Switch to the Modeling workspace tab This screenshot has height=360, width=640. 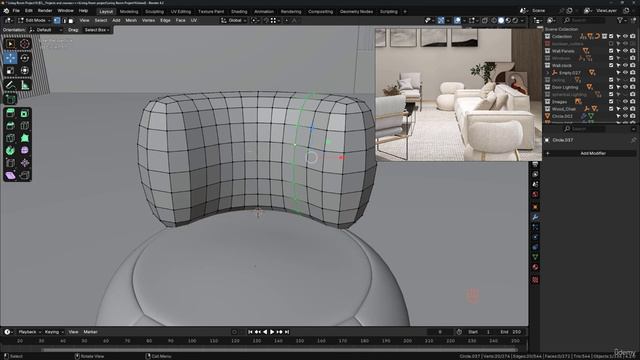(x=129, y=11)
